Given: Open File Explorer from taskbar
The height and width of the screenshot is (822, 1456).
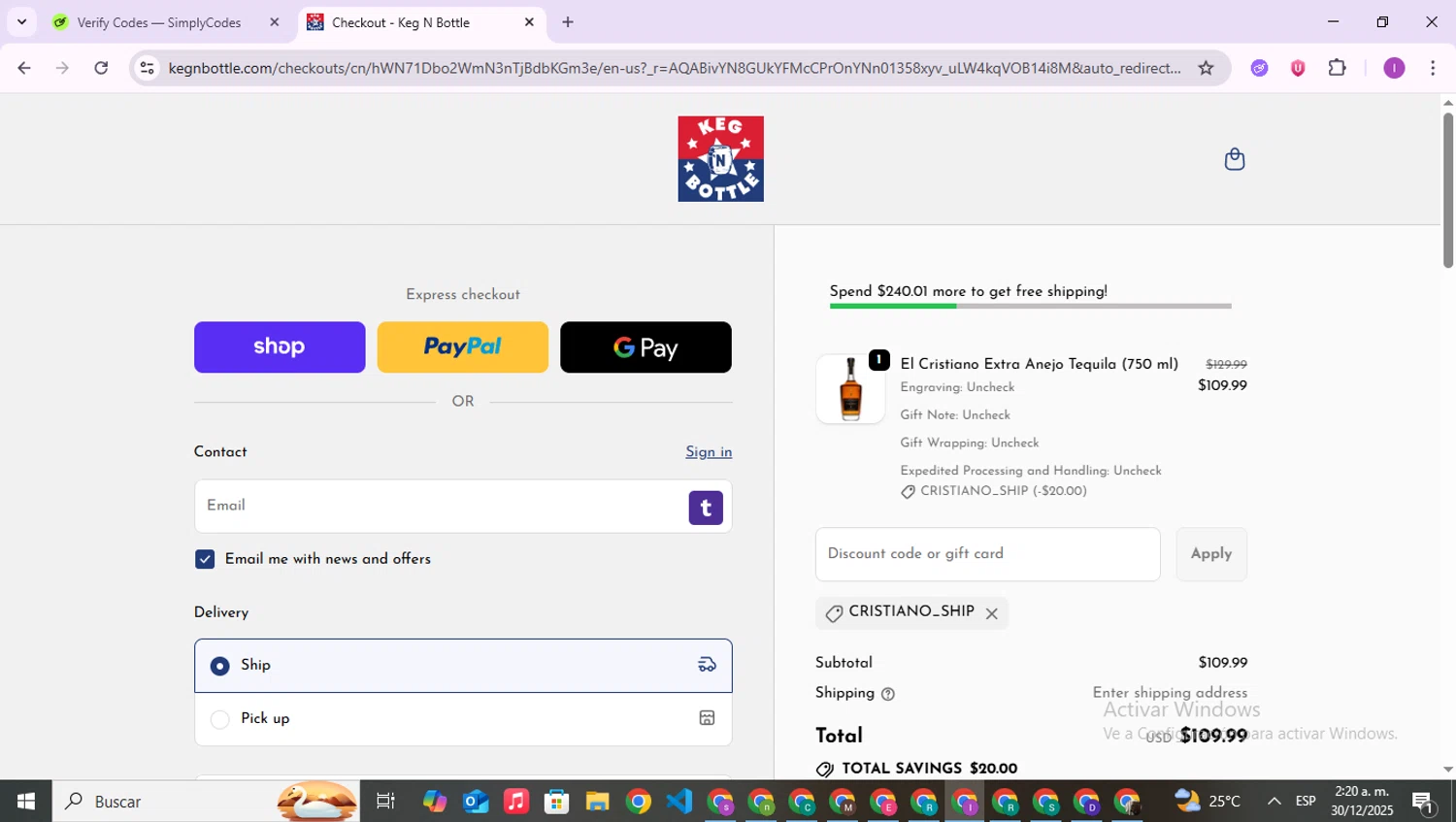Looking at the screenshot, I should point(597,802).
